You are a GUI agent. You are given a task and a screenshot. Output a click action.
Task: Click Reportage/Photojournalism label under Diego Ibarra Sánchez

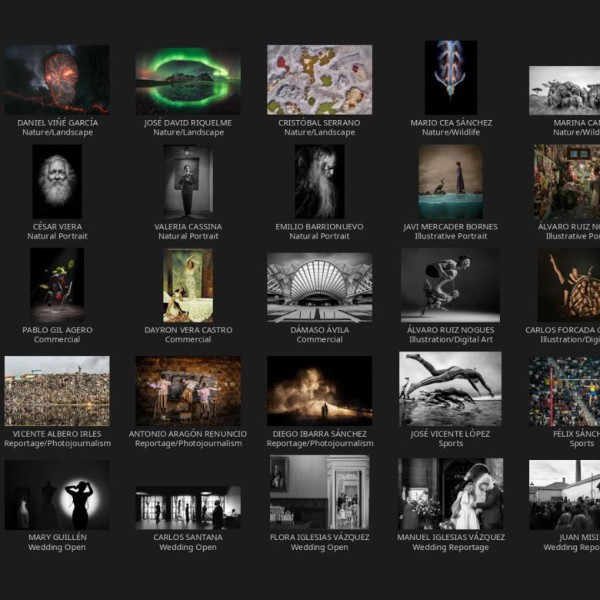click(x=320, y=443)
